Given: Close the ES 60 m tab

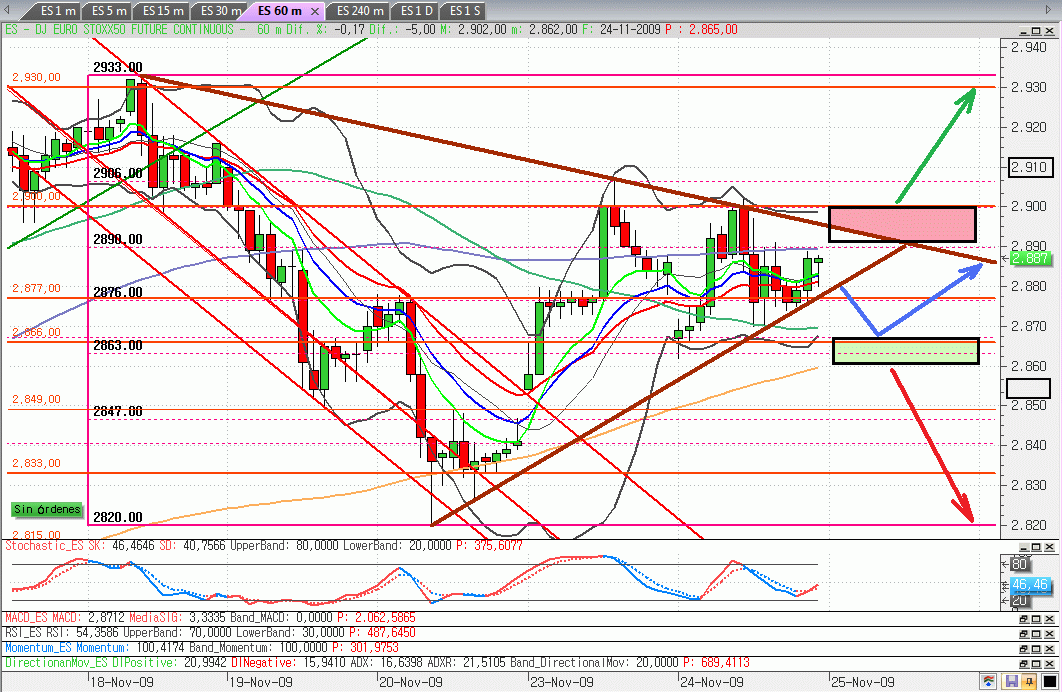Looking at the screenshot, I should (x=315, y=12).
